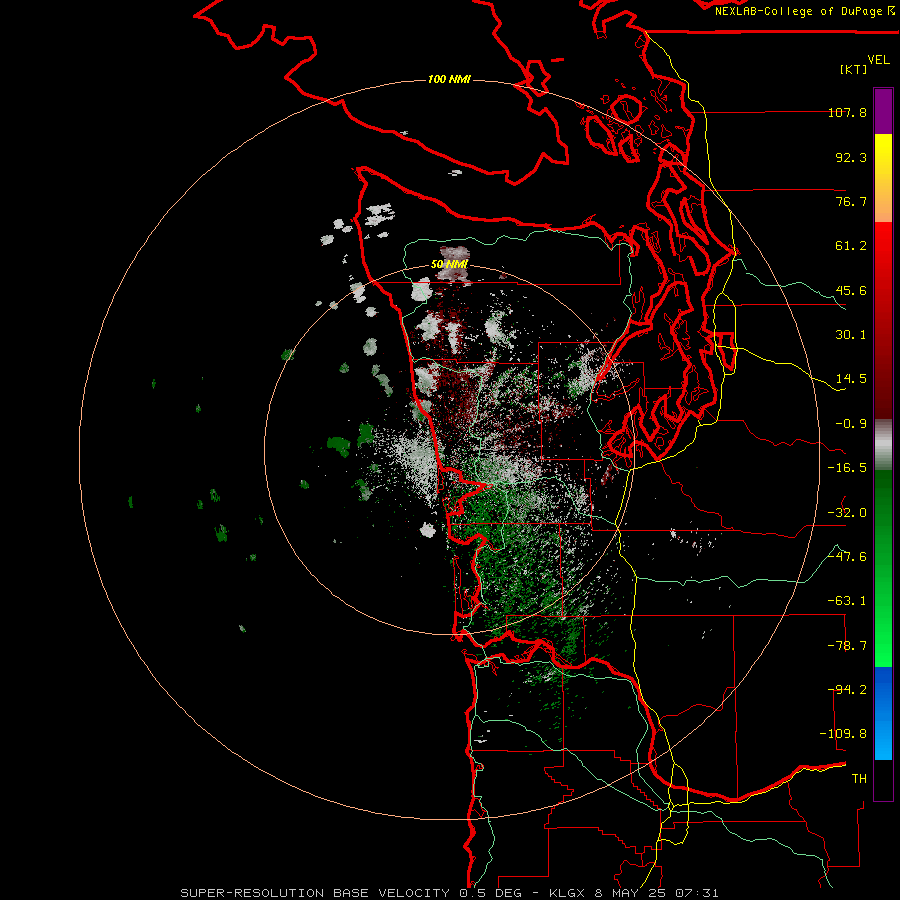Click the -94.2 velocity scale value
The height and width of the screenshot is (900, 900).
[847, 690]
